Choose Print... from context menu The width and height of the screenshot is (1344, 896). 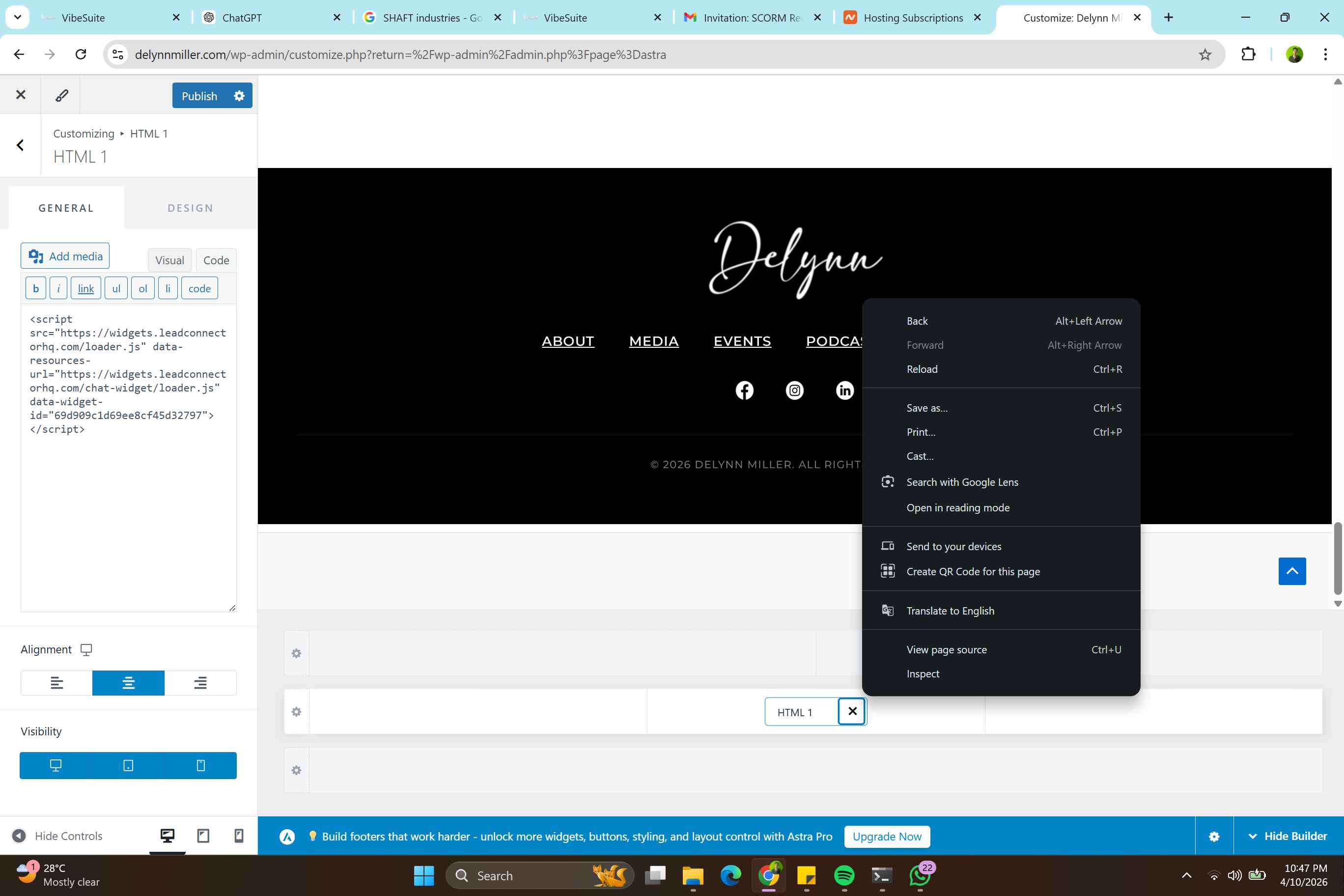[1001, 432]
